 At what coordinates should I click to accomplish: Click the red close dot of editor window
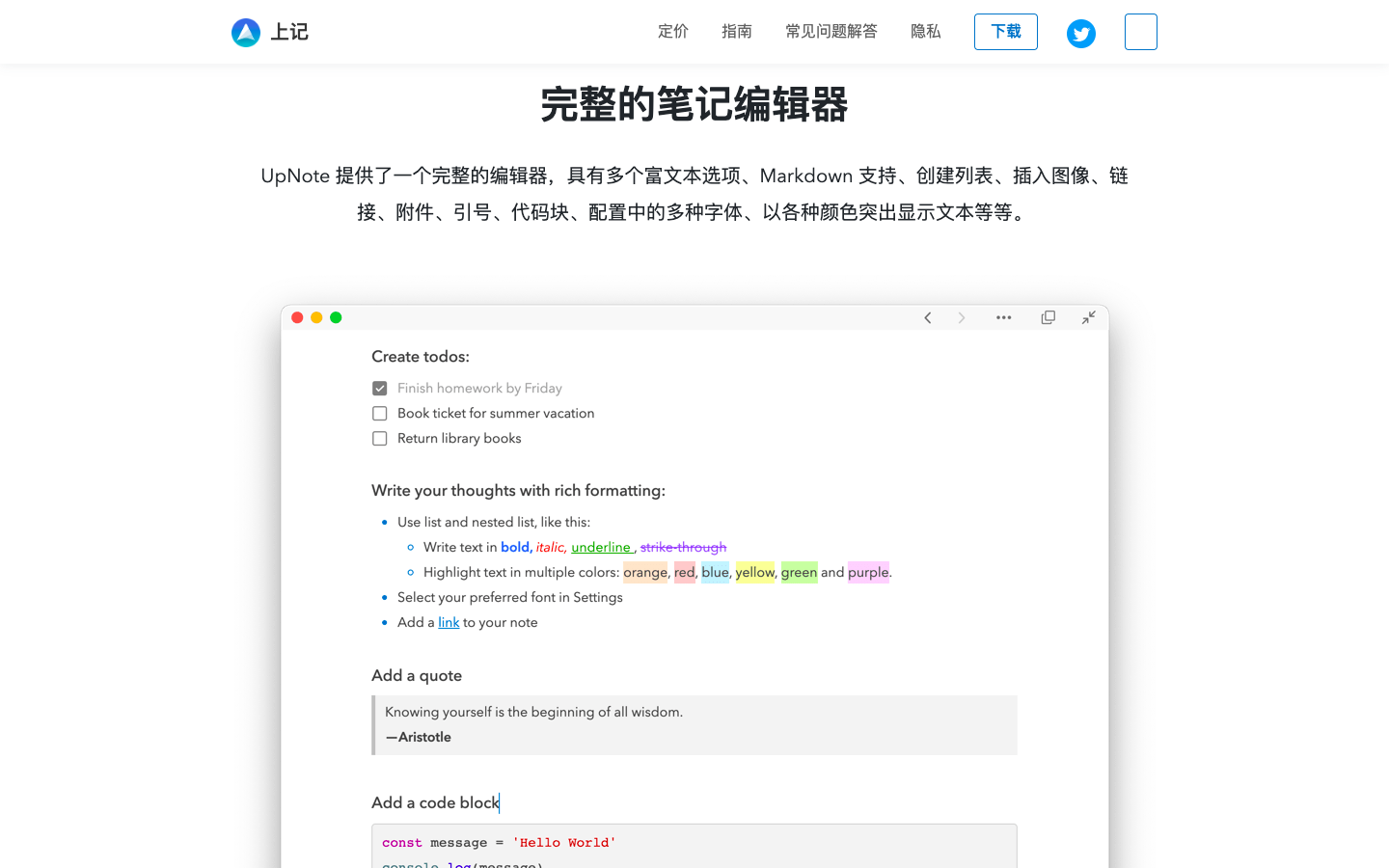[297, 317]
